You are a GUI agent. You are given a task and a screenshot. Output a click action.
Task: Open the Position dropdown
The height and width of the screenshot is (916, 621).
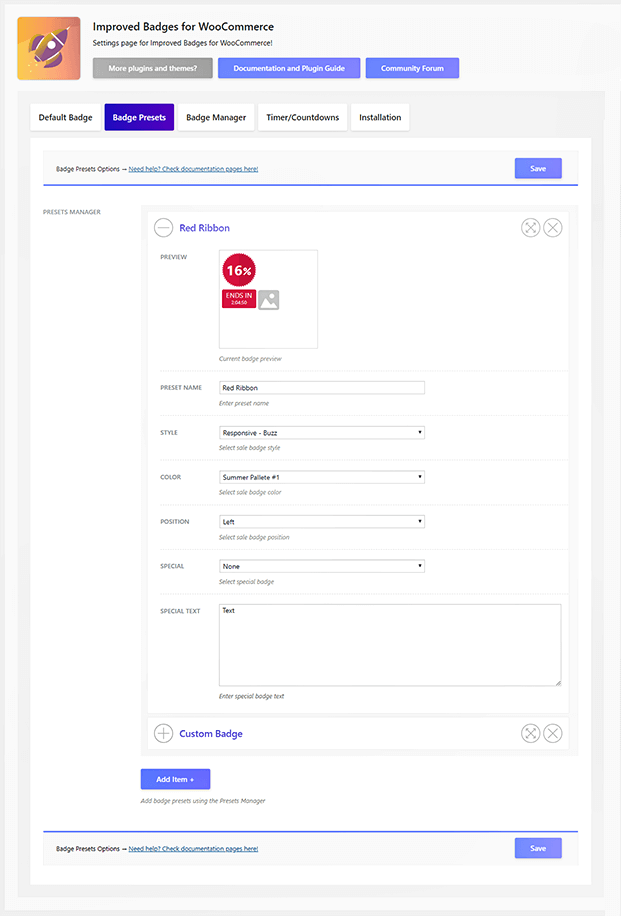point(321,522)
